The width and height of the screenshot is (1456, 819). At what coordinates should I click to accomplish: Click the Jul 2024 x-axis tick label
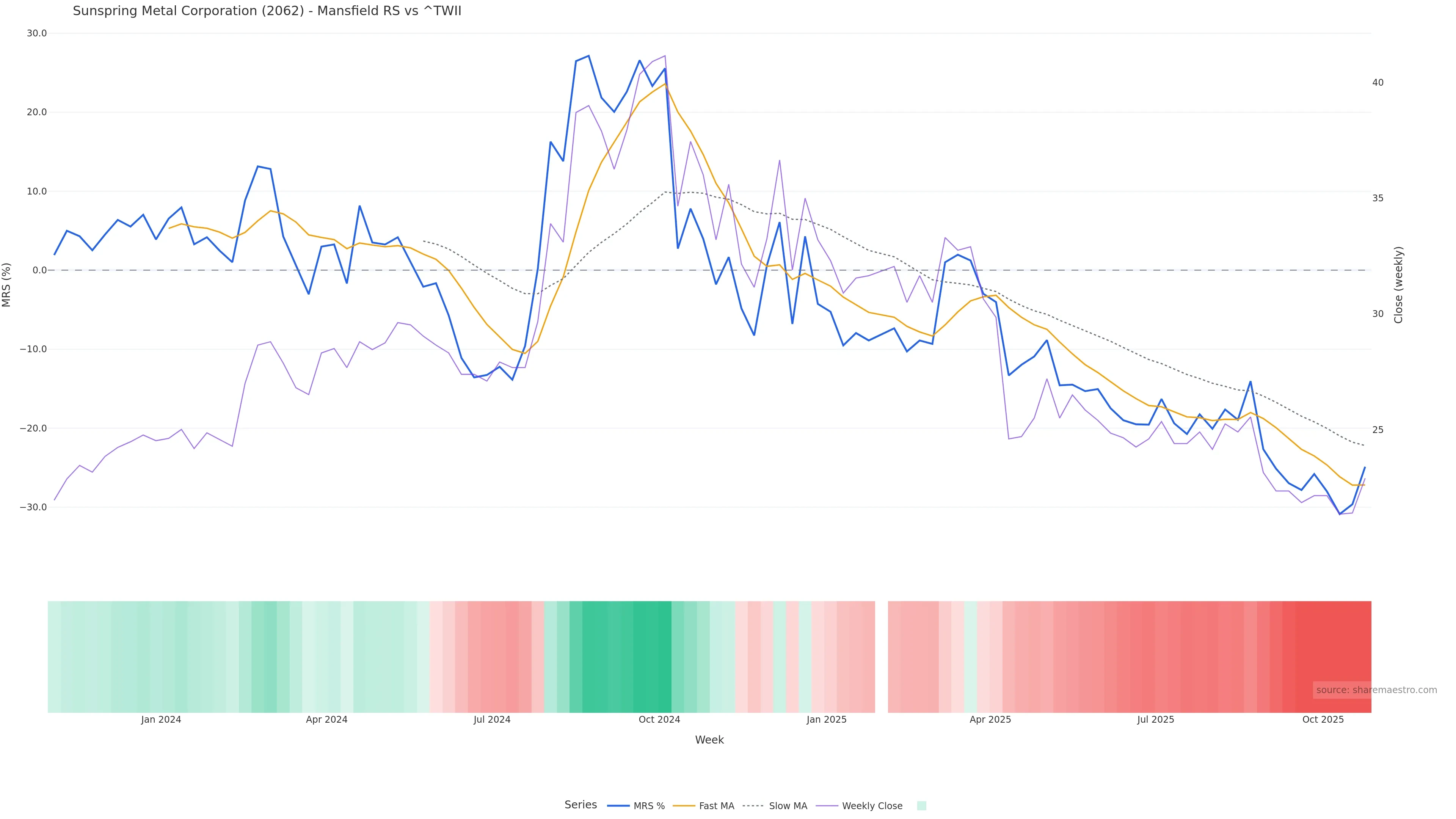coord(492,720)
